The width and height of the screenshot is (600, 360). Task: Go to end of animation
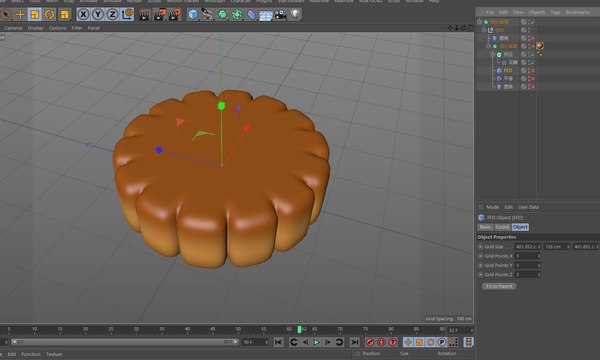click(355, 342)
